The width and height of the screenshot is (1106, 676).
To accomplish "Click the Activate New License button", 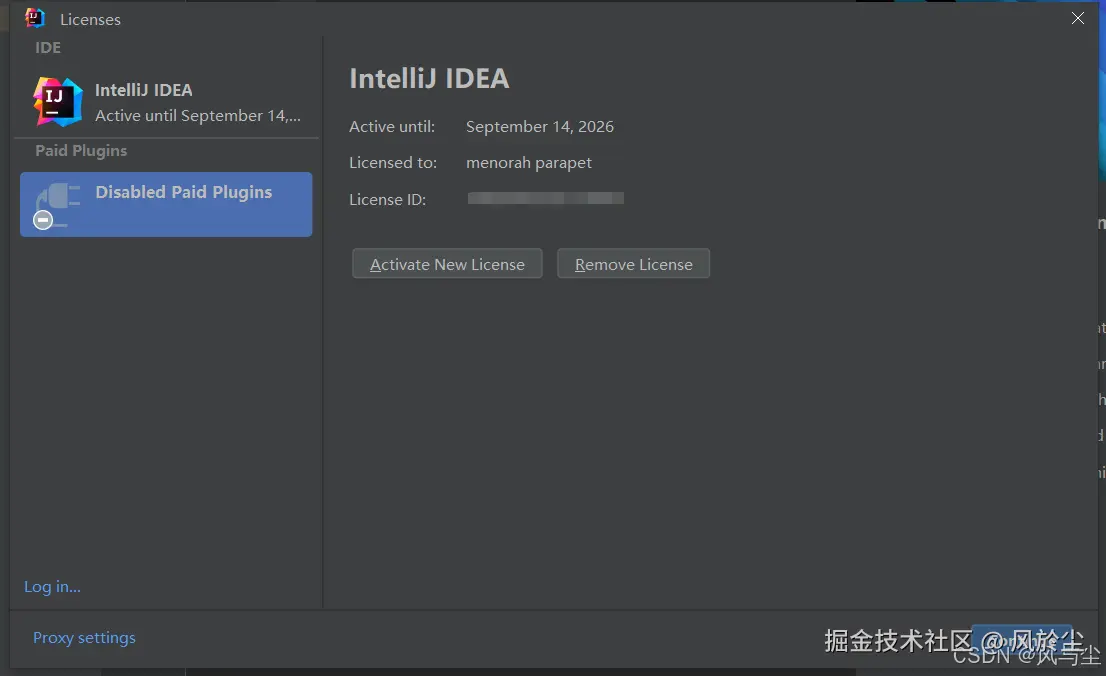I will click(x=447, y=264).
